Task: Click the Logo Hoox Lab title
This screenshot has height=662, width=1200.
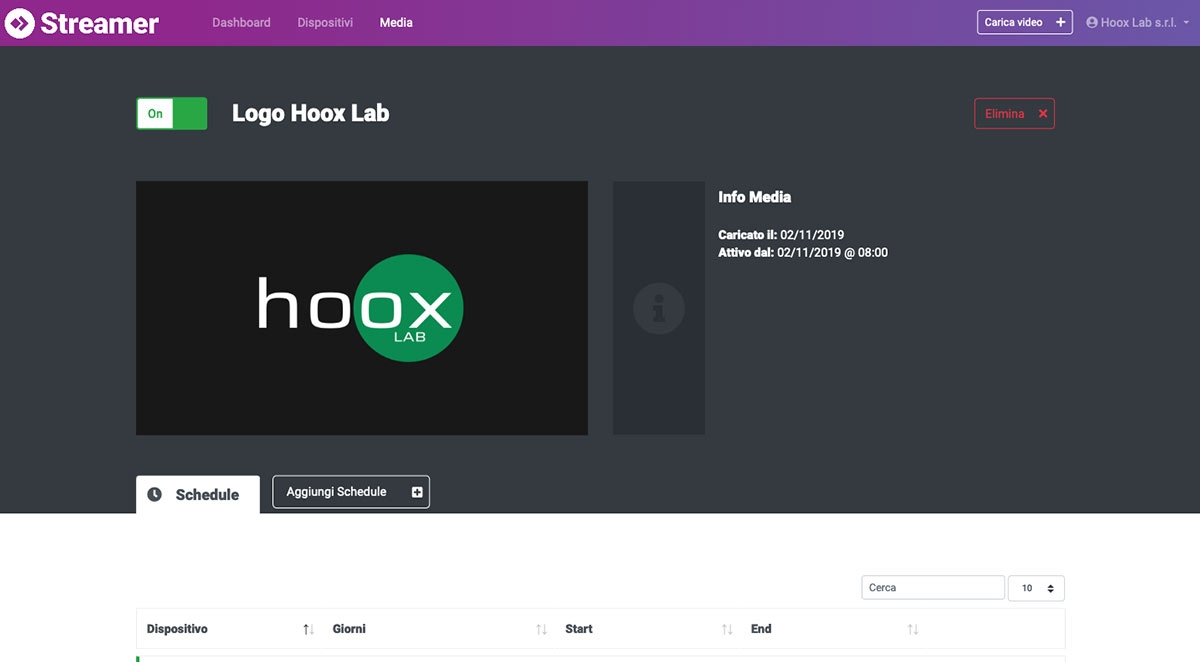Action: pos(310,113)
